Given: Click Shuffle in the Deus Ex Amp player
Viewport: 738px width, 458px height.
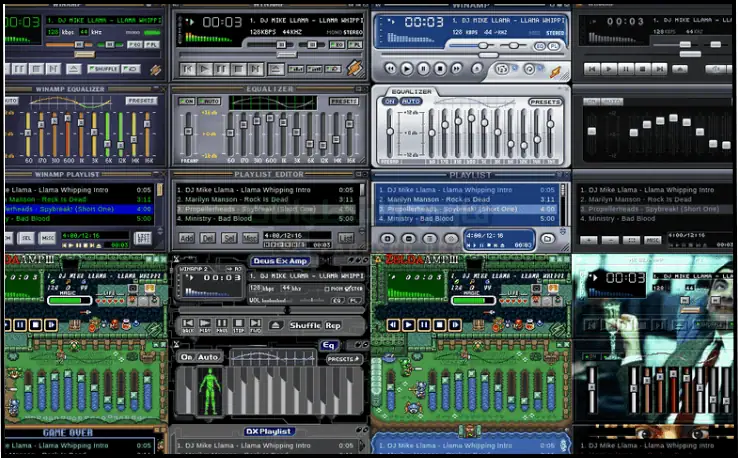Looking at the screenshot, I should [x=305, y=325].
